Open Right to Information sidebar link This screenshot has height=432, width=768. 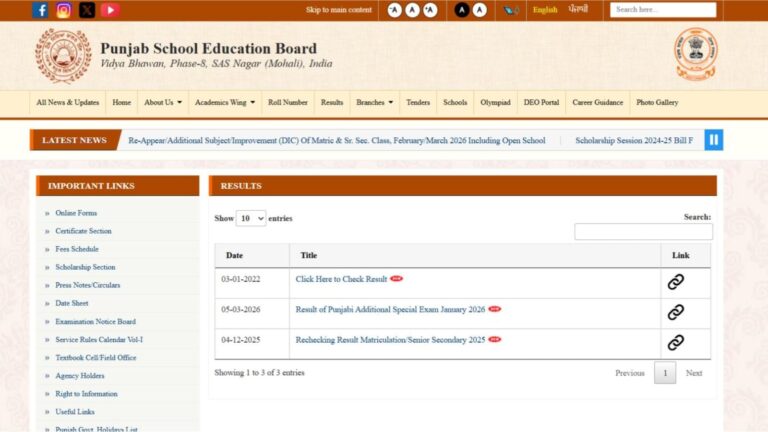pos(86,394)
